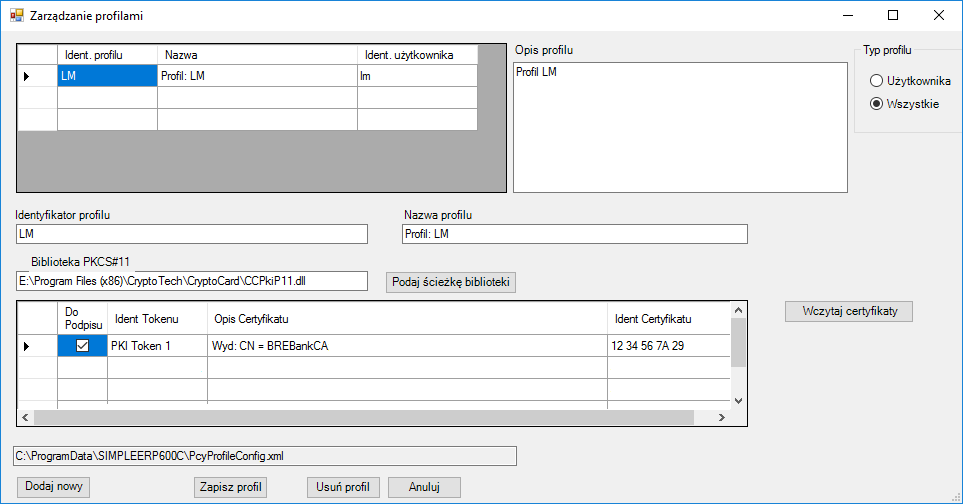Close the Zarządzanie profilami window
The height and width of the screenshot is (504, 964).
[939, 15]
